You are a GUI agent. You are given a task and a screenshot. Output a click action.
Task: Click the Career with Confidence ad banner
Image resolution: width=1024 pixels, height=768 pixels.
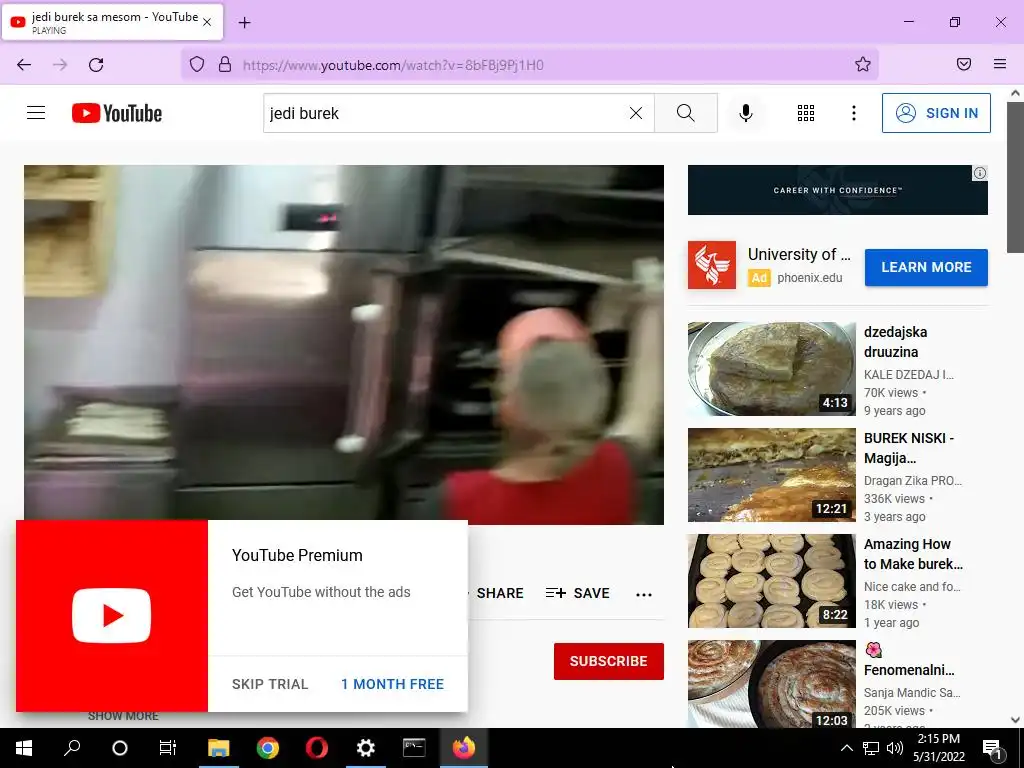tap(838, 190)
